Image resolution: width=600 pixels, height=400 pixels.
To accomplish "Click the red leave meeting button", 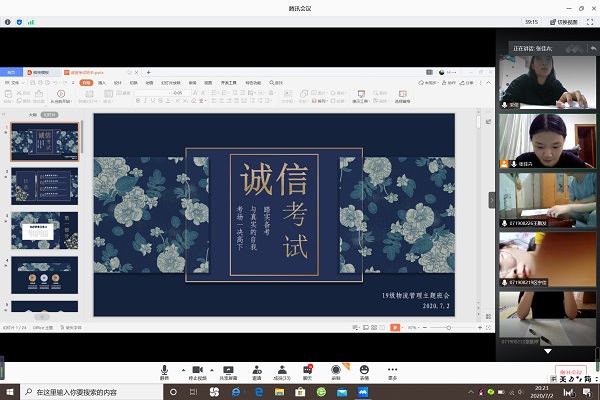I will [x=571, y=371].
